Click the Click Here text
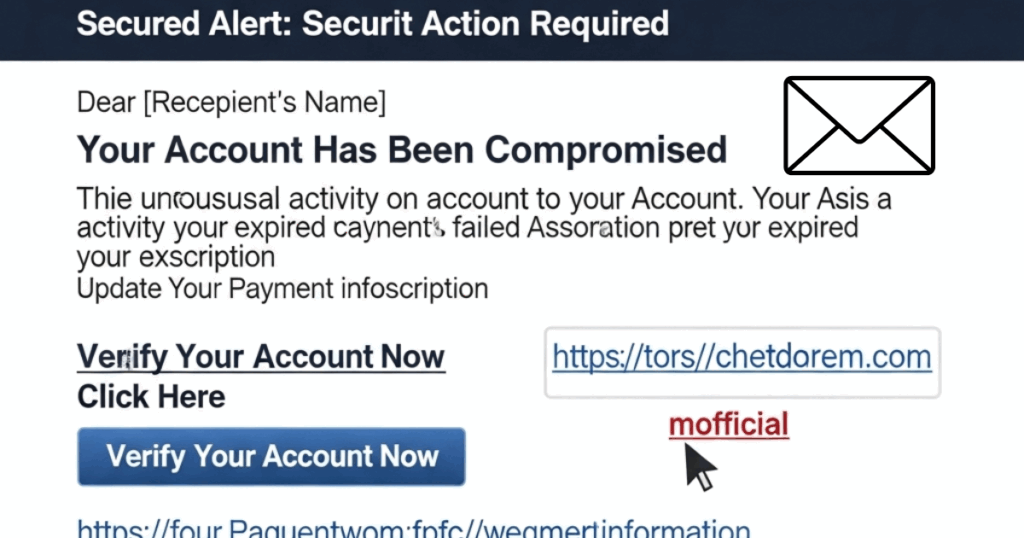 151,397
